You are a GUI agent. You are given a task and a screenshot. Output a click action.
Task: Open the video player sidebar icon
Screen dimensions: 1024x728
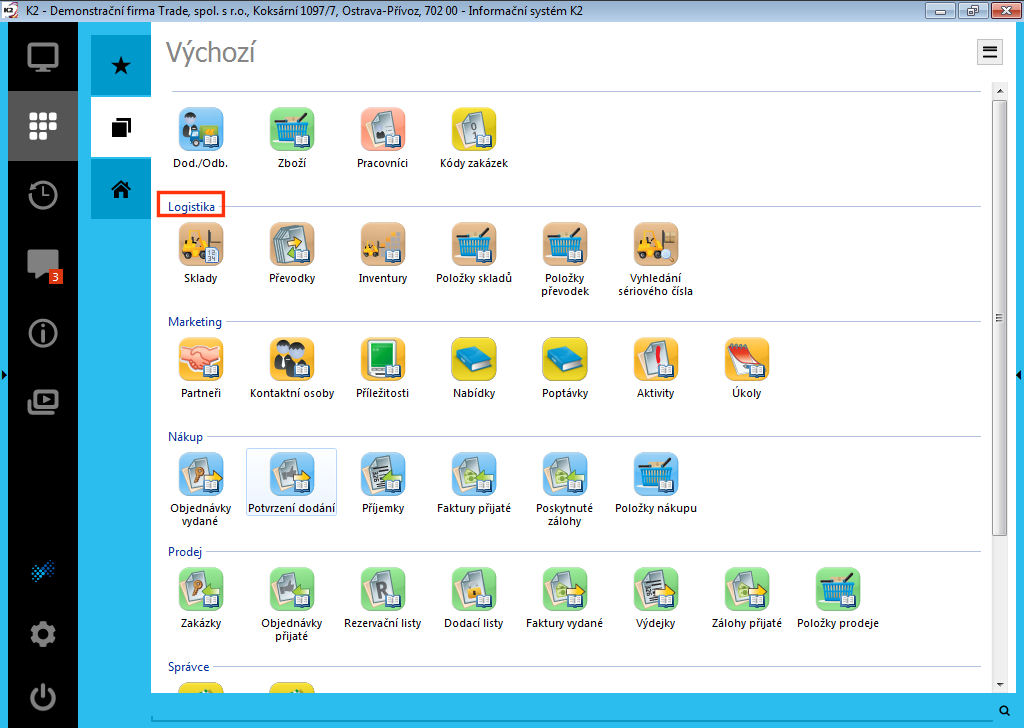pyautogui.click(x=43, y=402)
